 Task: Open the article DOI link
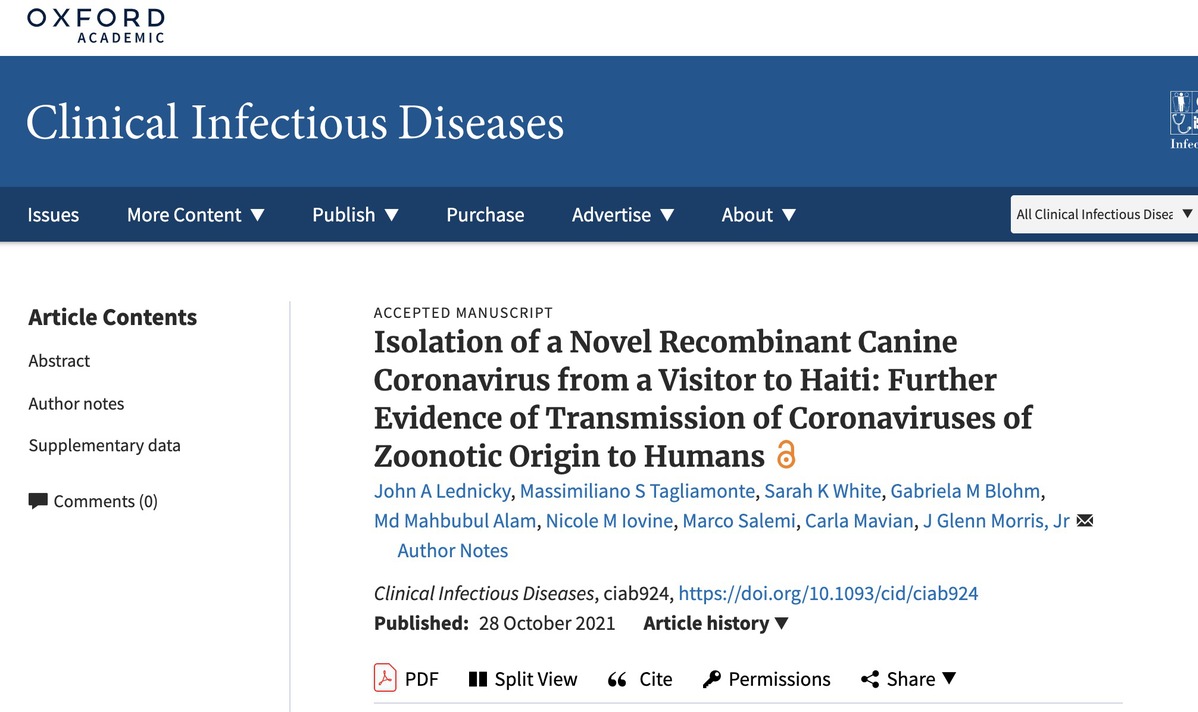pyautogui.click(x=828, y=593)
